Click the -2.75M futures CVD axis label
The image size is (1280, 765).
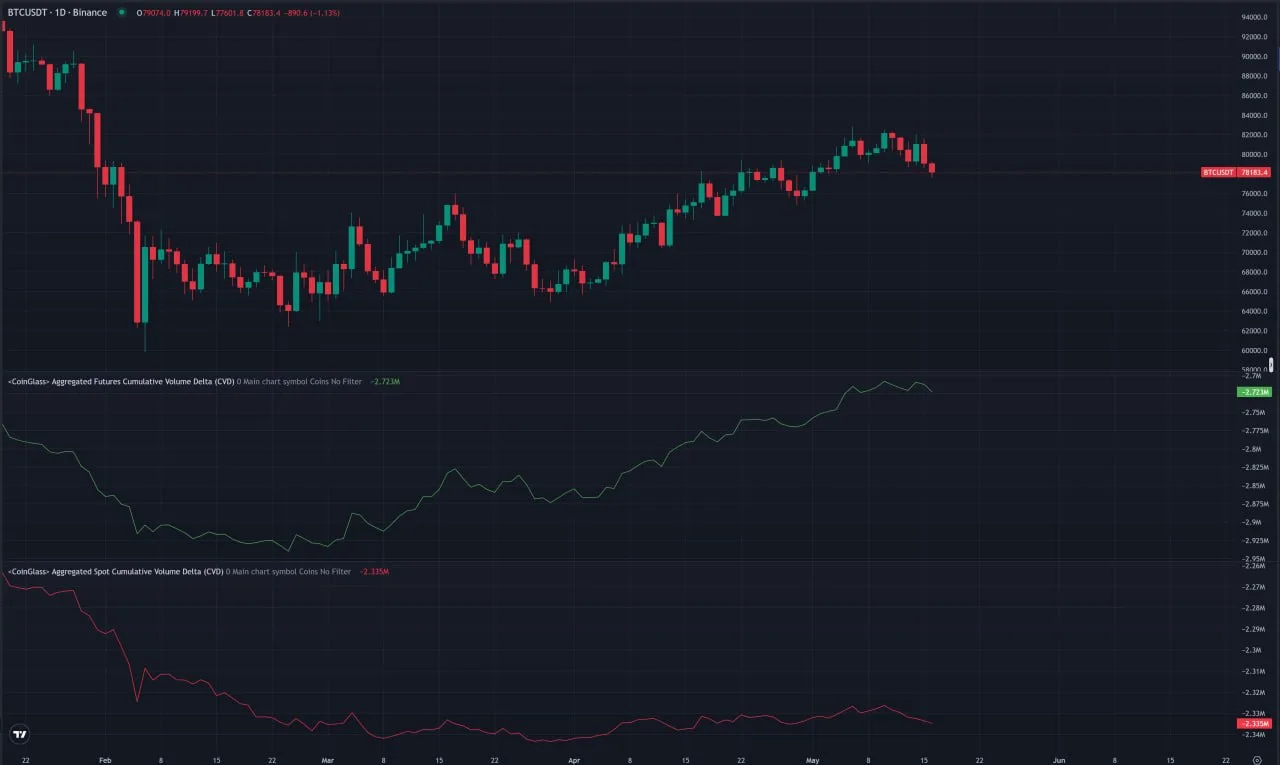[x=1254, y=412]
